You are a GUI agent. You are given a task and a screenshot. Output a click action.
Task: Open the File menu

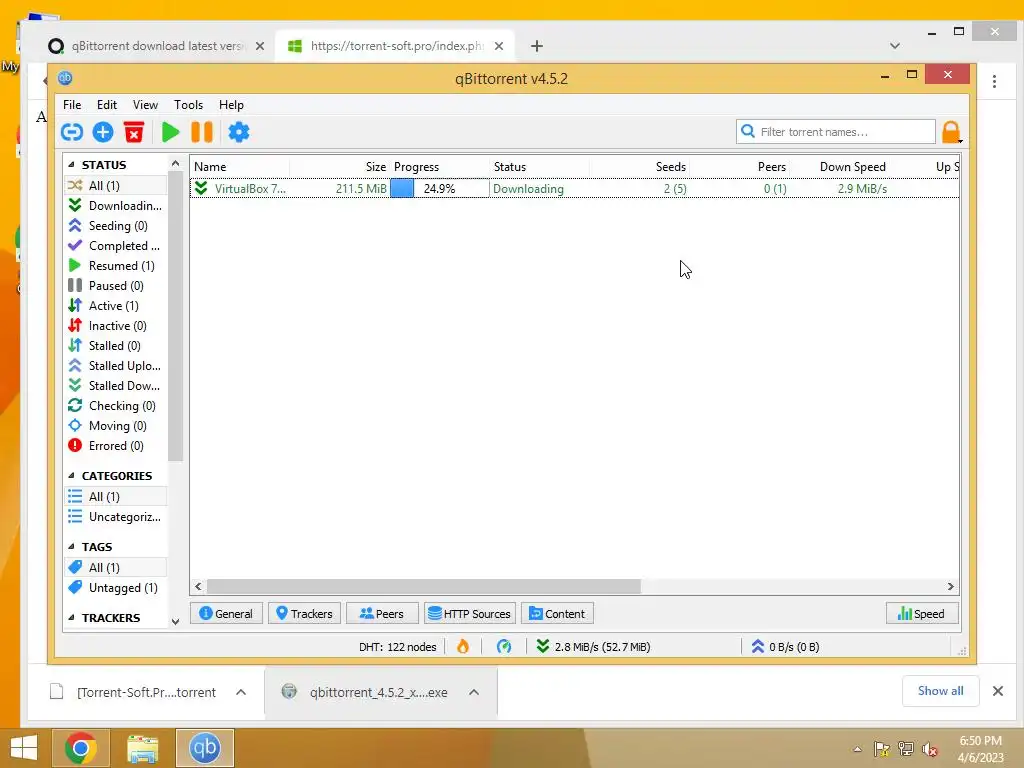[x=72, y=104]
